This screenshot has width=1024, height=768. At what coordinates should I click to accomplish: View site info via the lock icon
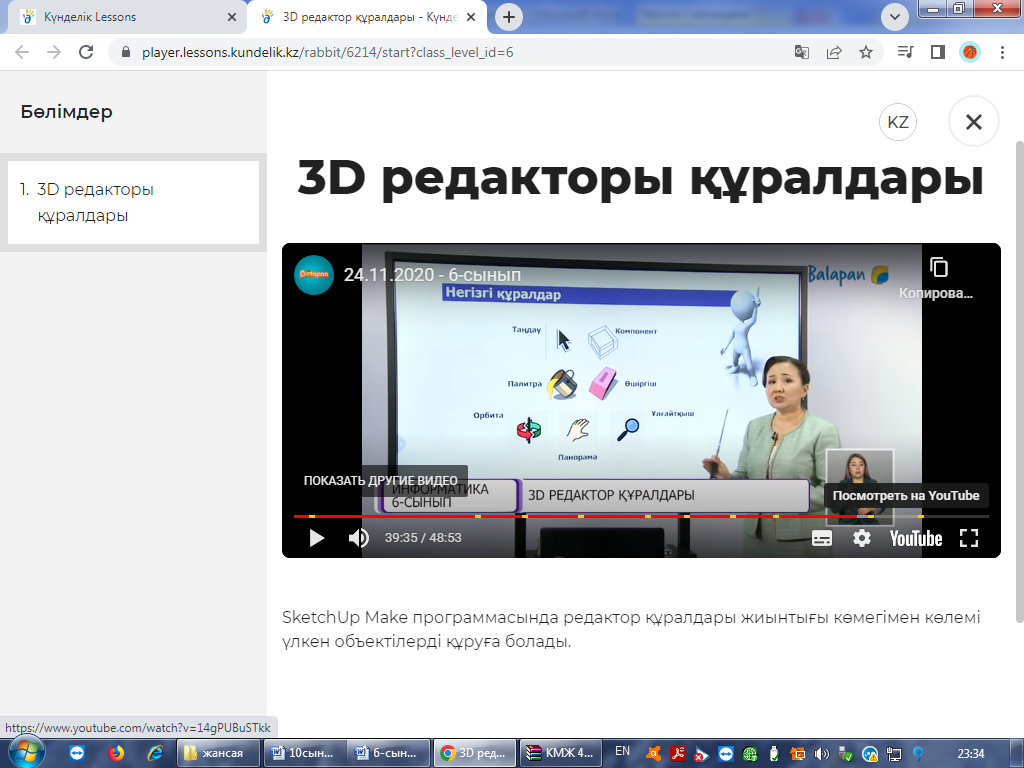pos(126,52)
